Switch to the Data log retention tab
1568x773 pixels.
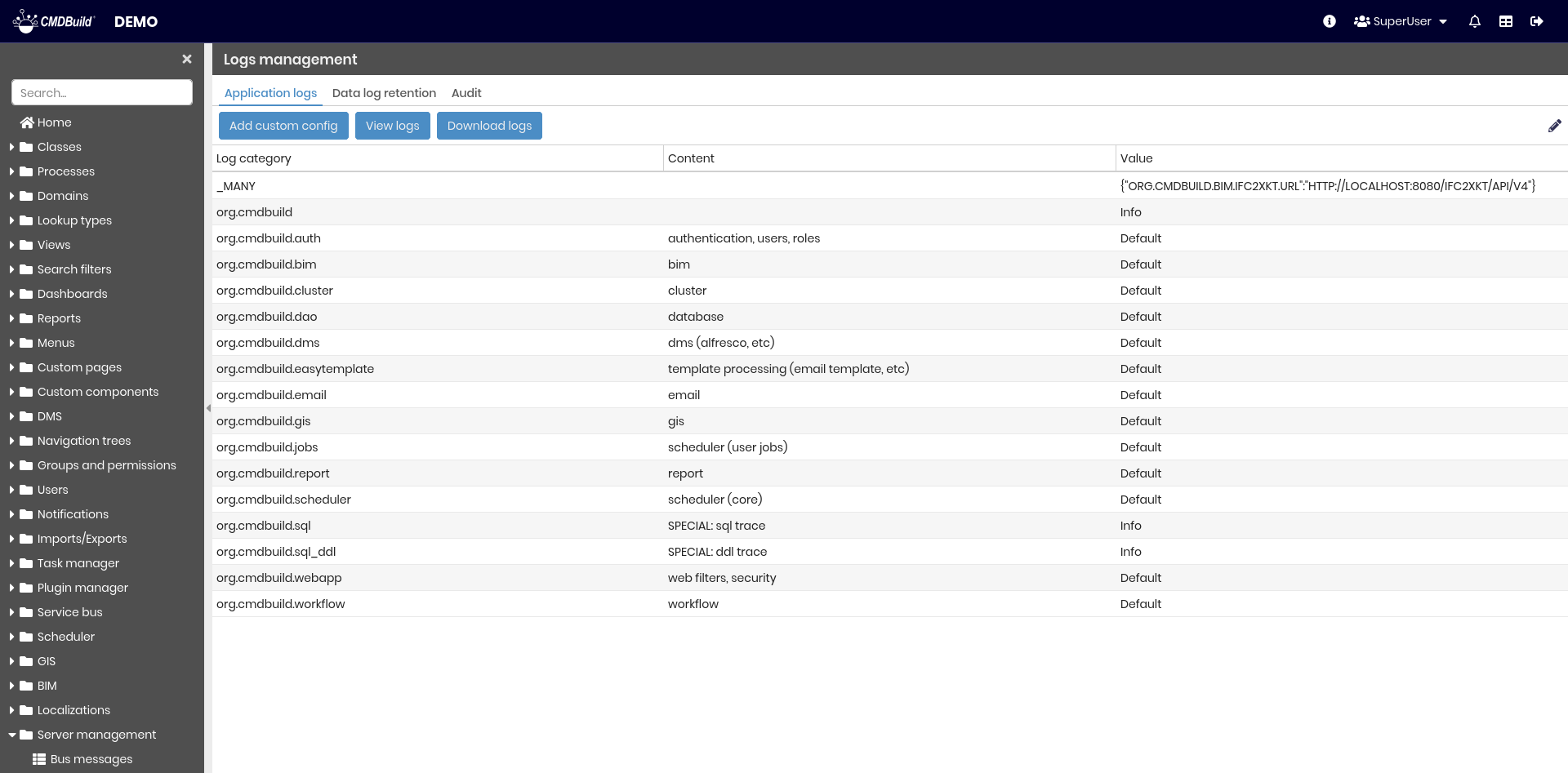tap(384, 93)
